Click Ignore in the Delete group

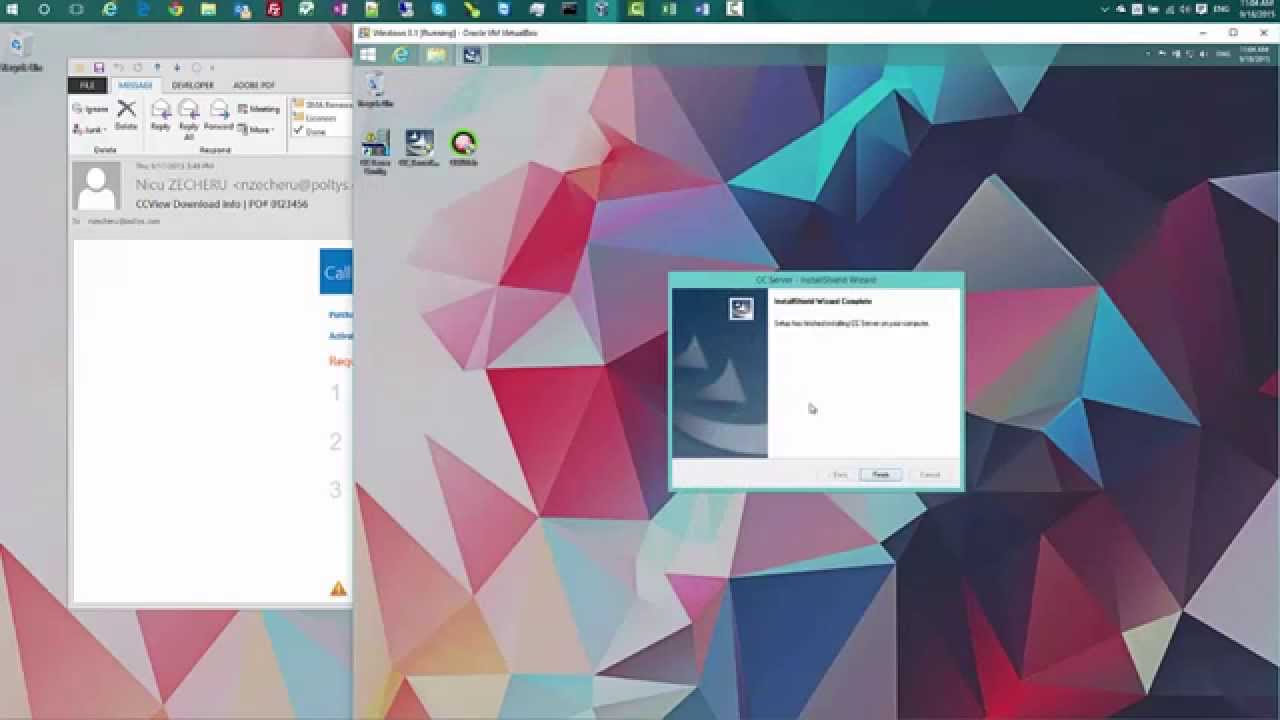[x=90, y=109]
